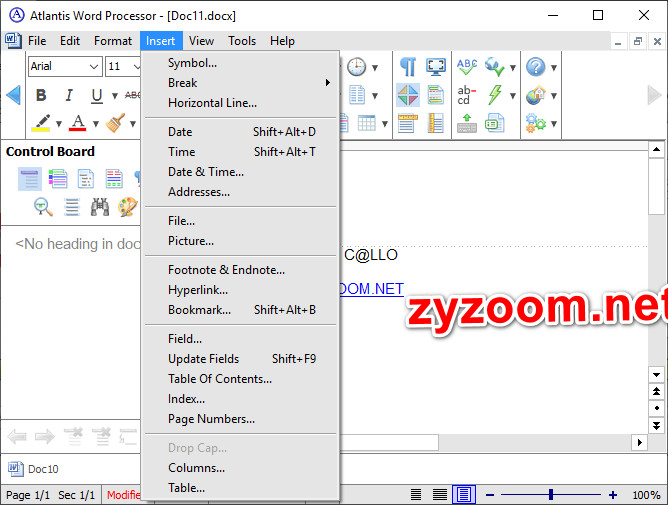This screenshot has width=668, height=505.
Task: Click the blue question mark help icon
Action: tap(536, 67)
